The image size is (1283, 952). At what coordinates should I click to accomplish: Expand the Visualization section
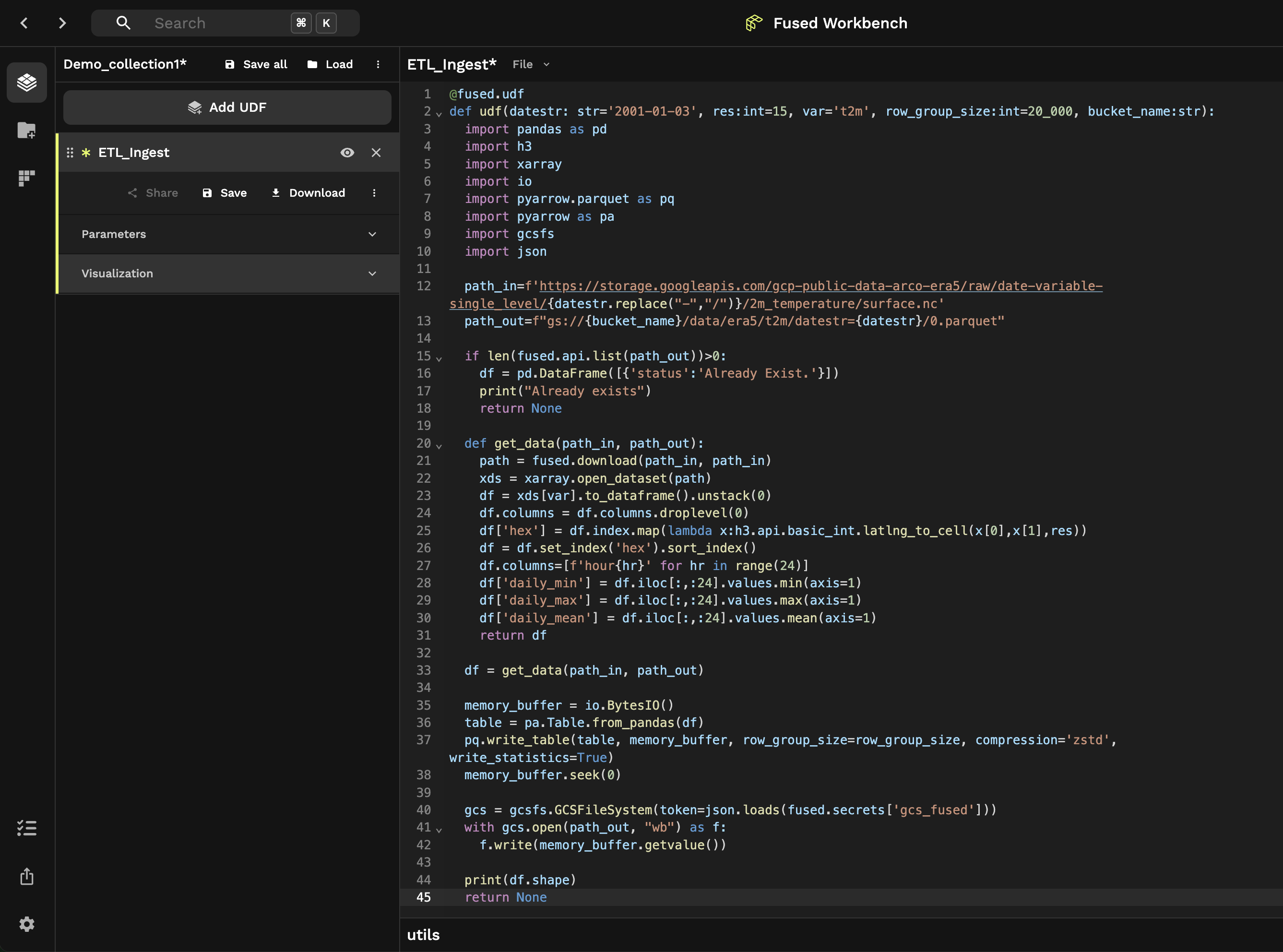[x=228, y=273]
